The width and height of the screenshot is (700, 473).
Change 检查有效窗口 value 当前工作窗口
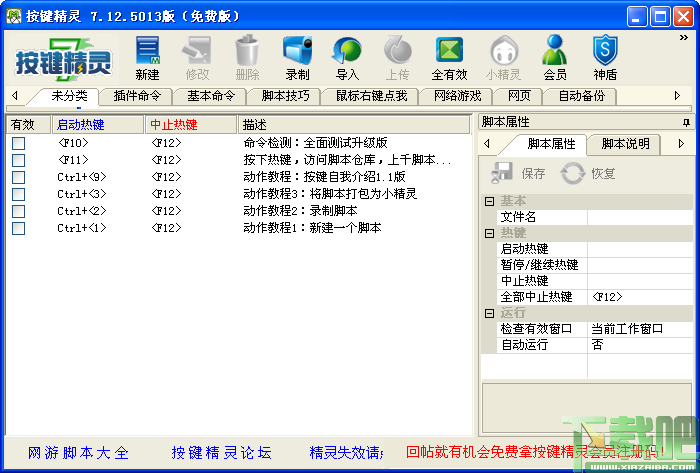[x=640, y=329]
